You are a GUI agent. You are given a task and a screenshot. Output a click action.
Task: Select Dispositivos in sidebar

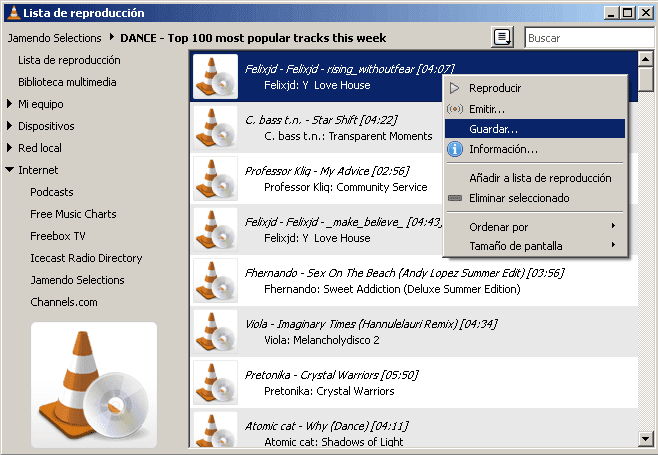(x=46, y=126)
